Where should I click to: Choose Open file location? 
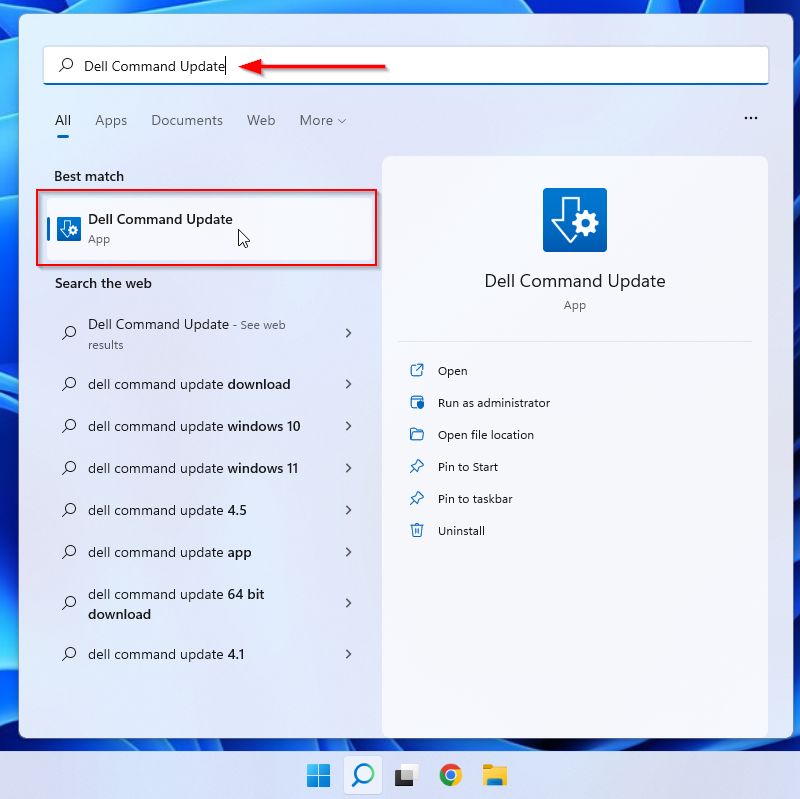pos(485,435)
